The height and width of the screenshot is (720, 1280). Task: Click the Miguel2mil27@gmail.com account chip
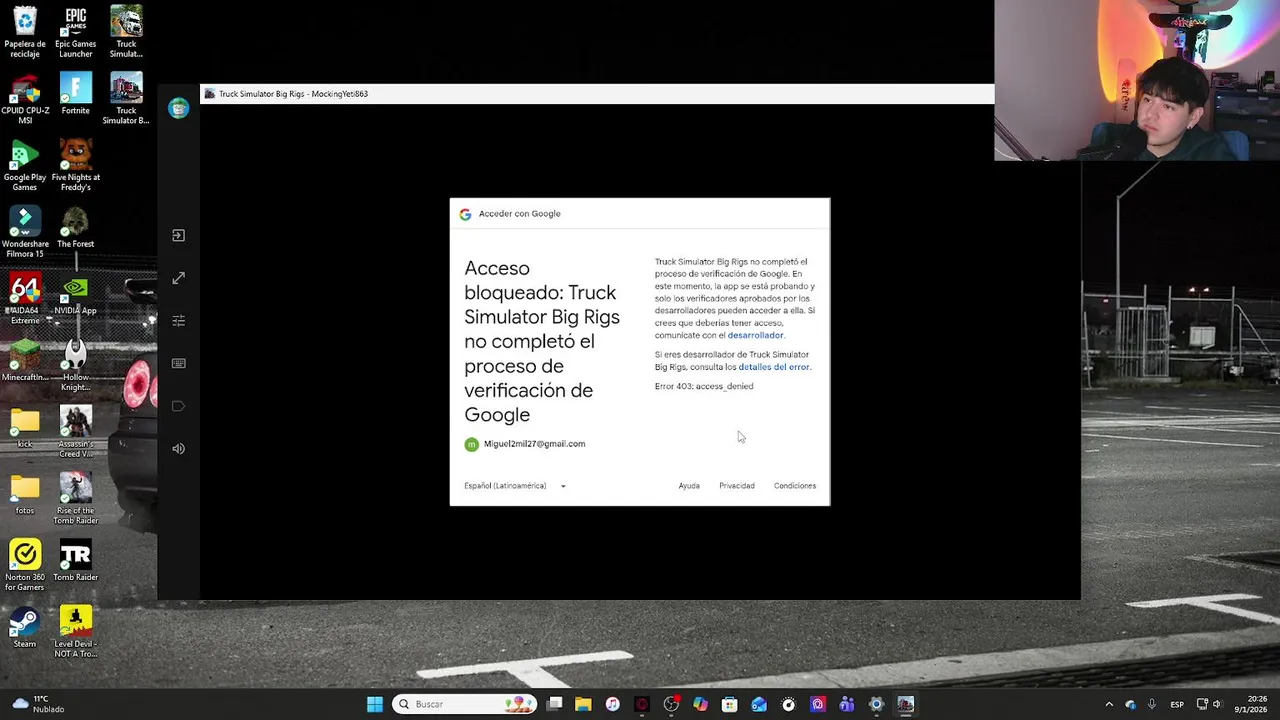click(525, 444)
